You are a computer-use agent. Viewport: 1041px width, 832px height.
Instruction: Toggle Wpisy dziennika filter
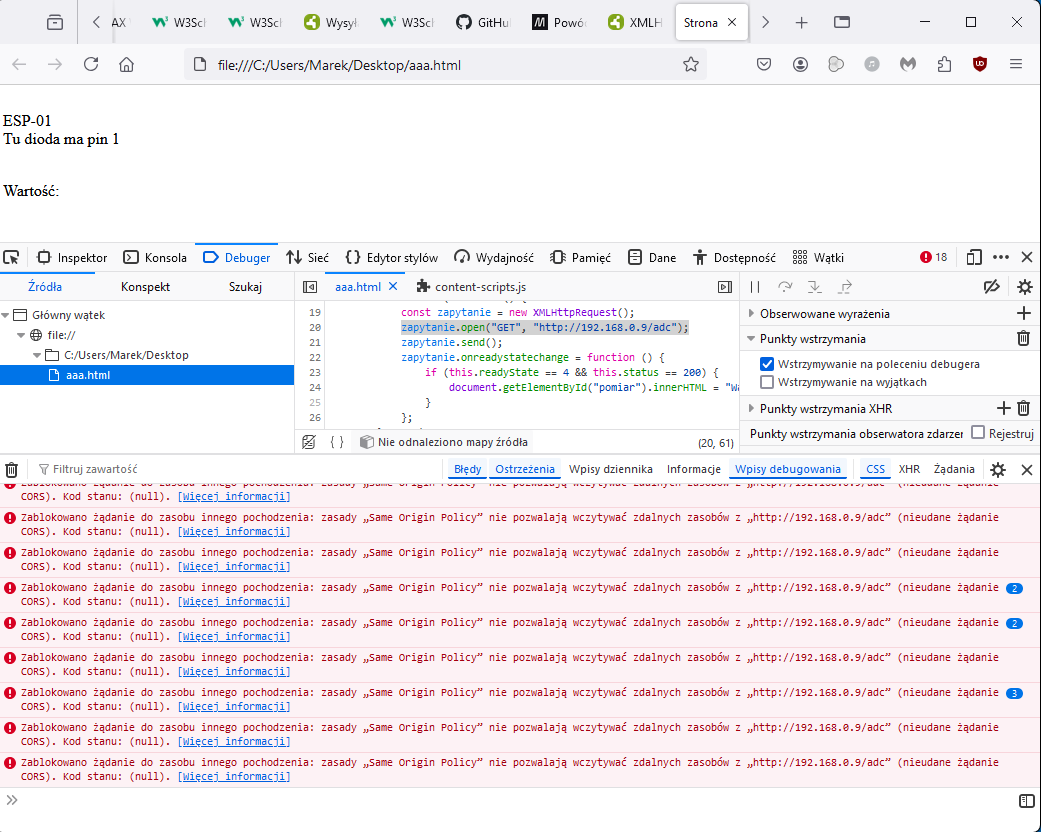click(x=611, y=469)
